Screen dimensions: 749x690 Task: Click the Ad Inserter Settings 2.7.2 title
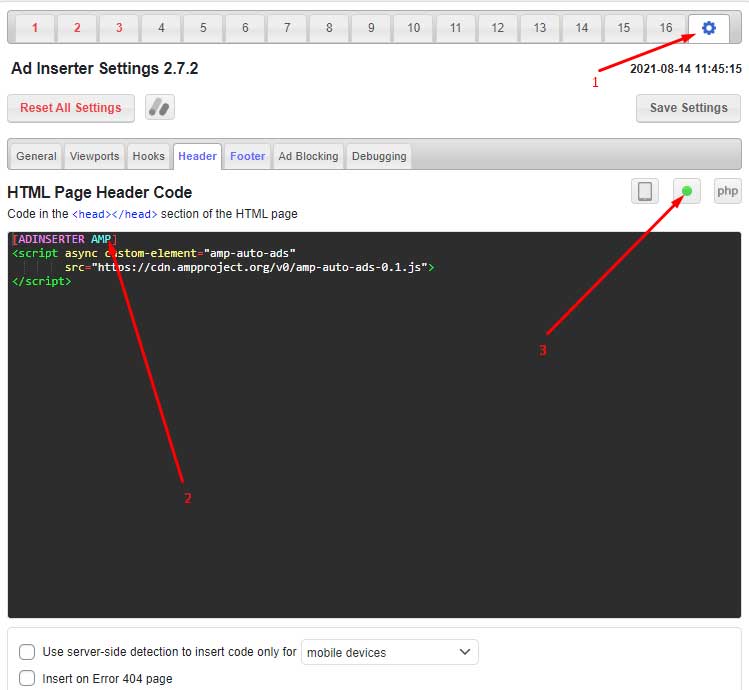click(105, 68)
